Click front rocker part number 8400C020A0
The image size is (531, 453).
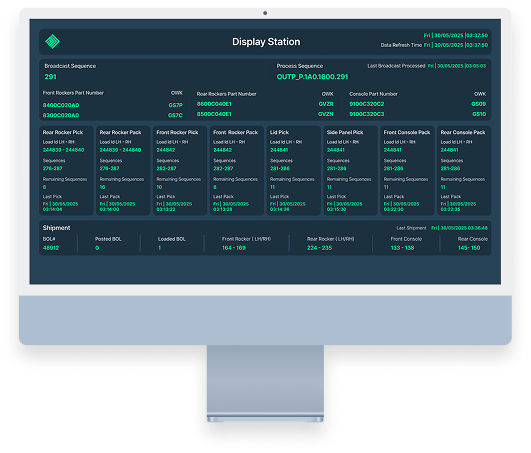pyautogui.click(x=61, y=105)
